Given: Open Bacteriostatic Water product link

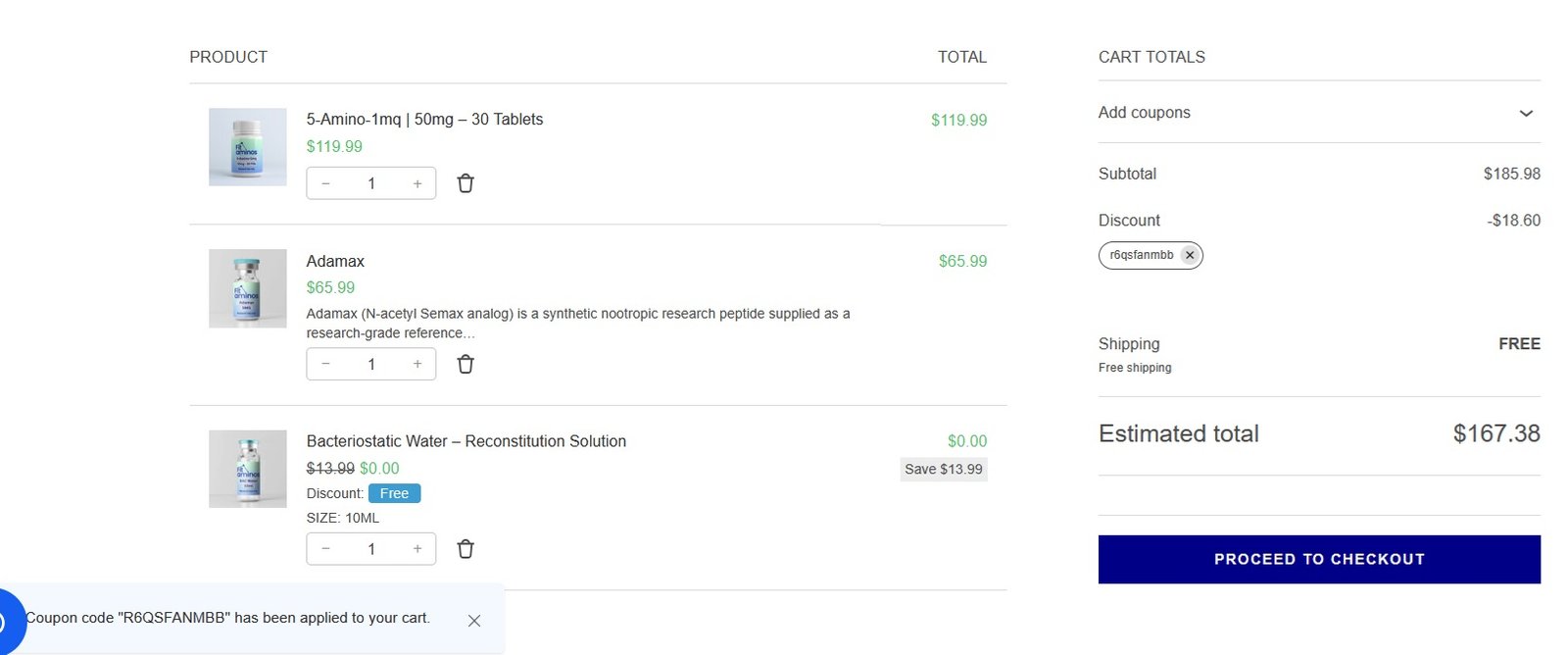Looking at the screenshot, I should (466, 441).
